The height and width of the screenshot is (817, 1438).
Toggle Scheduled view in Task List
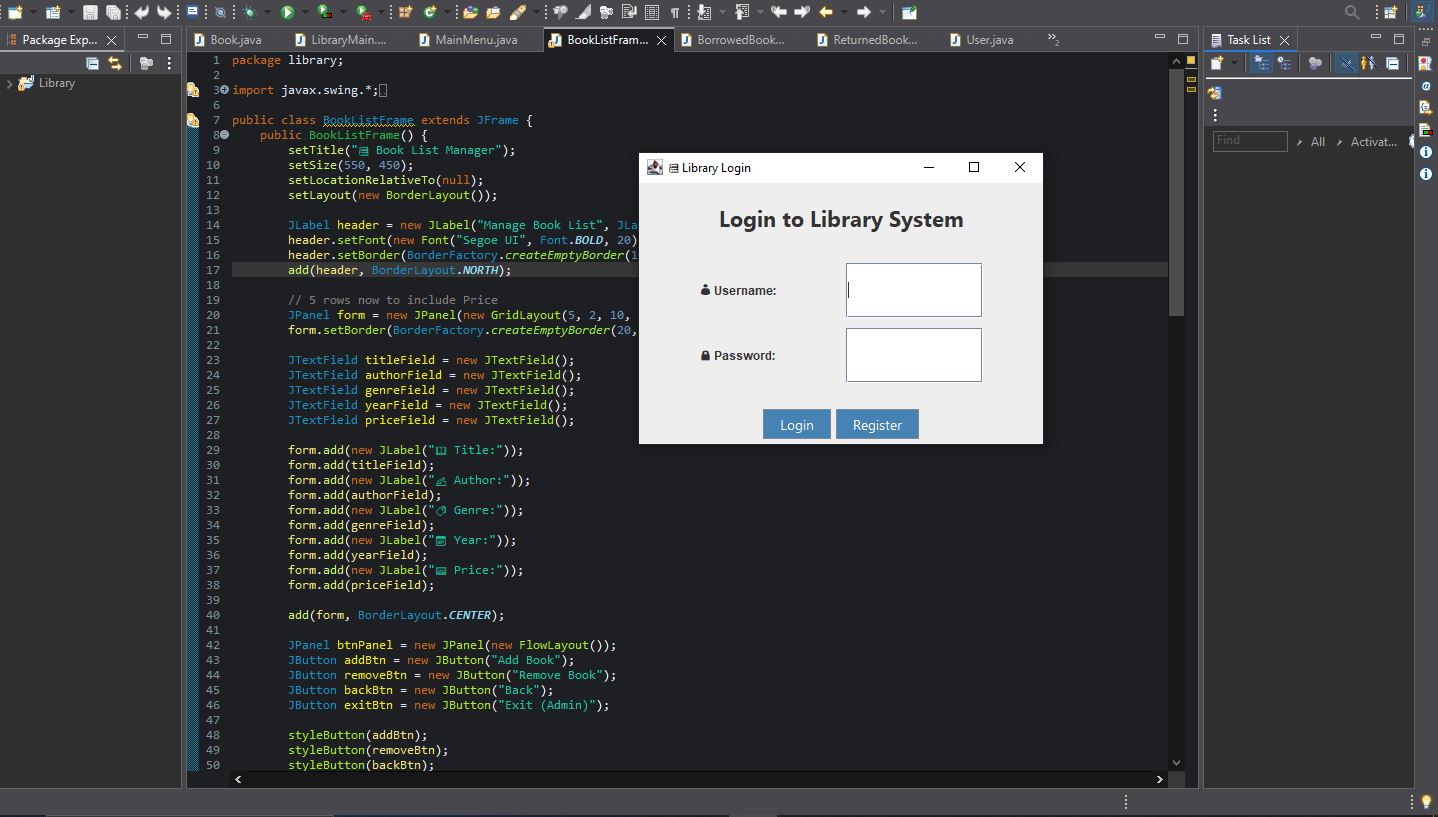click(1285, 62)
